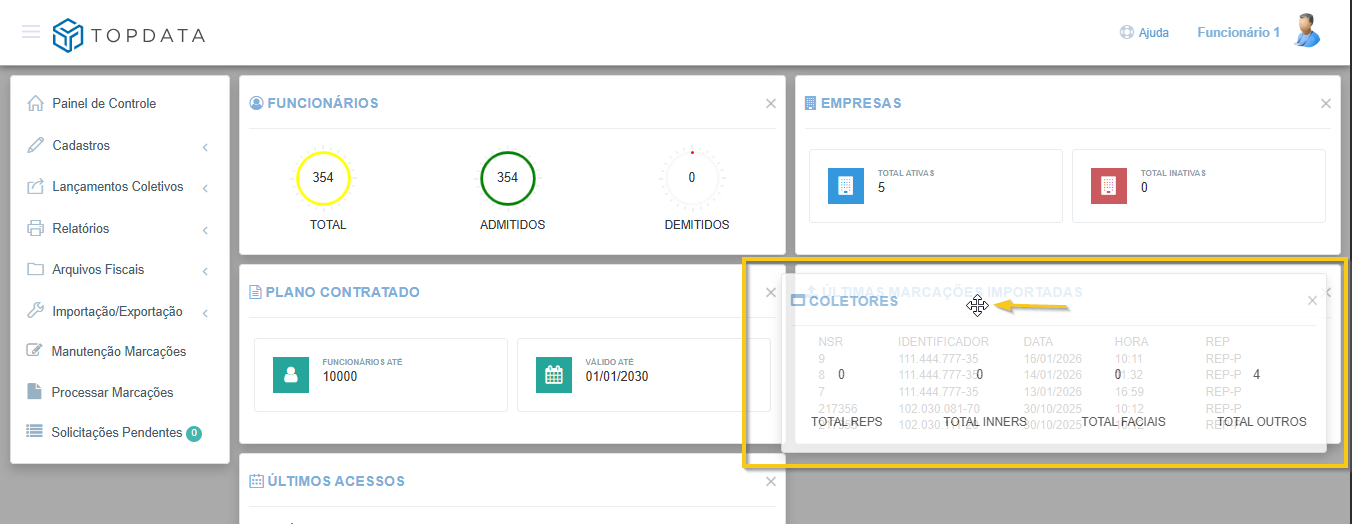This screenshot has height=524, width=1352.
Task: Toggle the hamburger sidebar menu
Action: click(31, 32)
